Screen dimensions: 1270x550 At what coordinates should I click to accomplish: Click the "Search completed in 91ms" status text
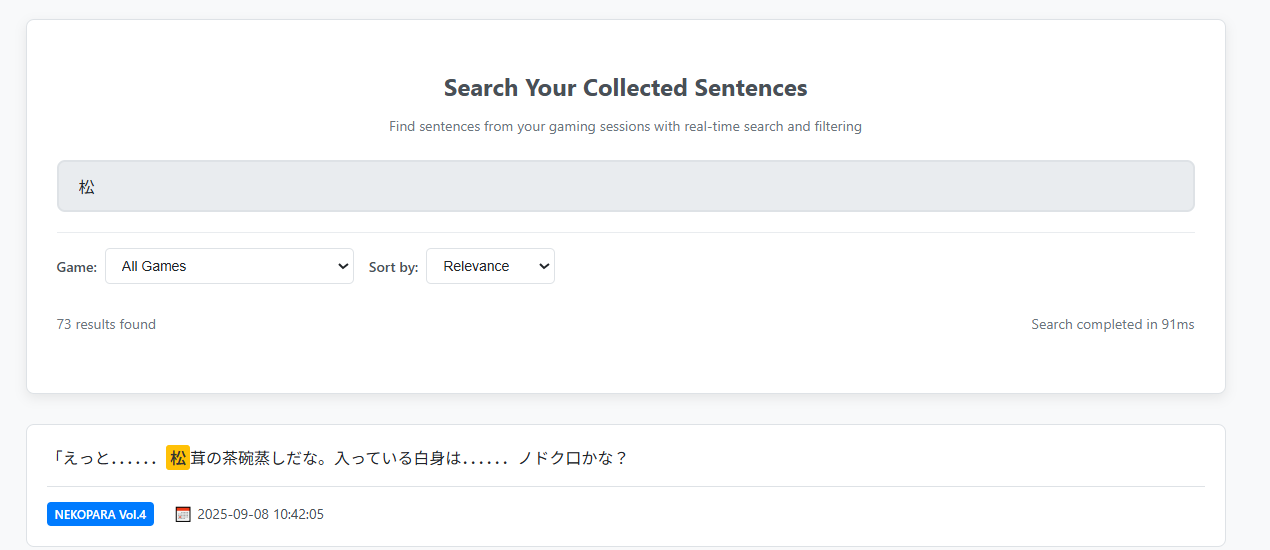pyautogui.click(x=1112, y=324)
